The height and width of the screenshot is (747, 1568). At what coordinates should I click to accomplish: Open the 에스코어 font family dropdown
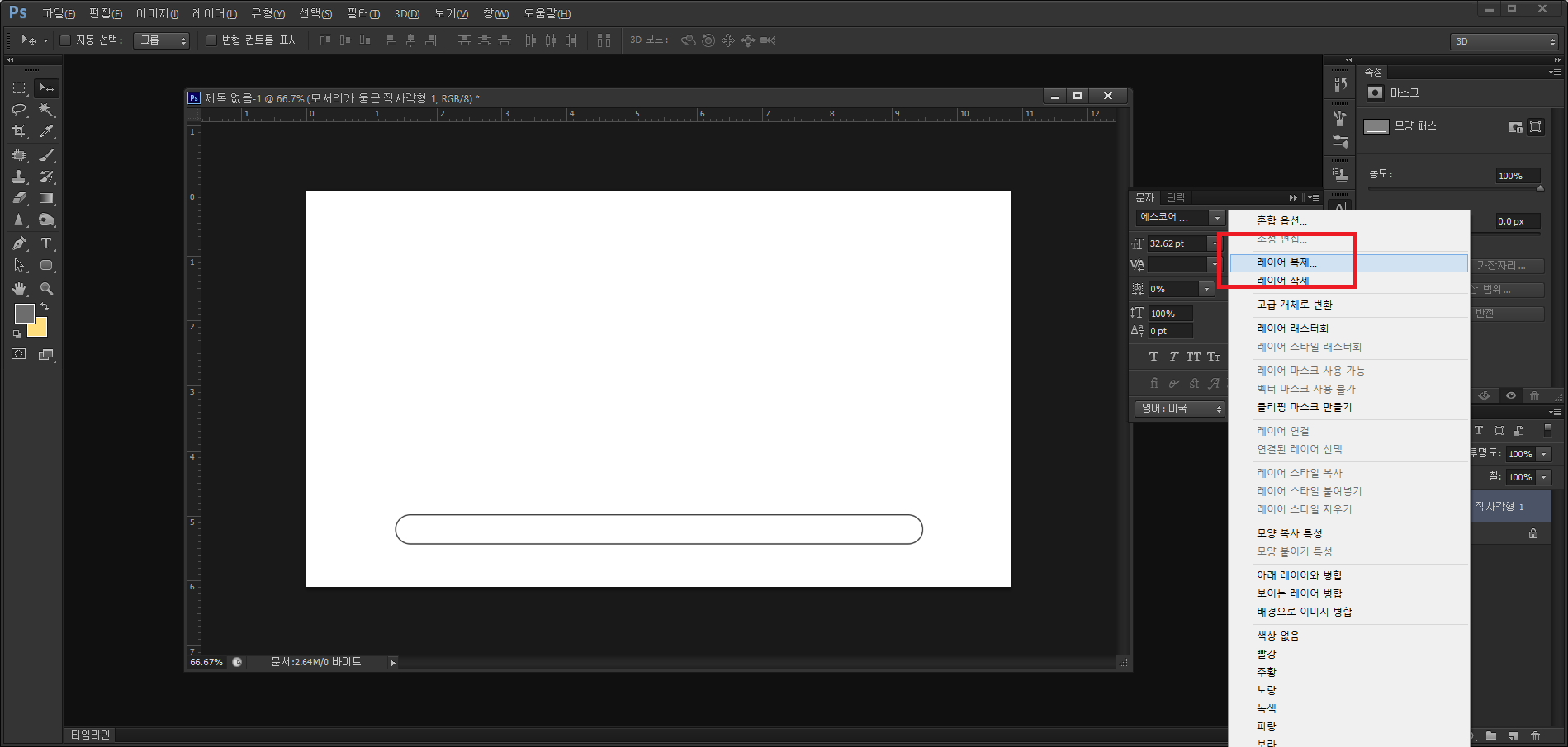[1217, 218]
